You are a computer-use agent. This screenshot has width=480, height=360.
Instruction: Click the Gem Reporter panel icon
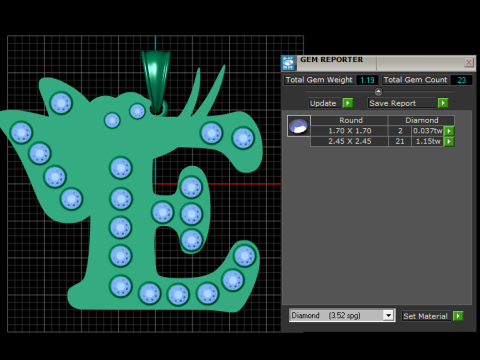[289, 63]
